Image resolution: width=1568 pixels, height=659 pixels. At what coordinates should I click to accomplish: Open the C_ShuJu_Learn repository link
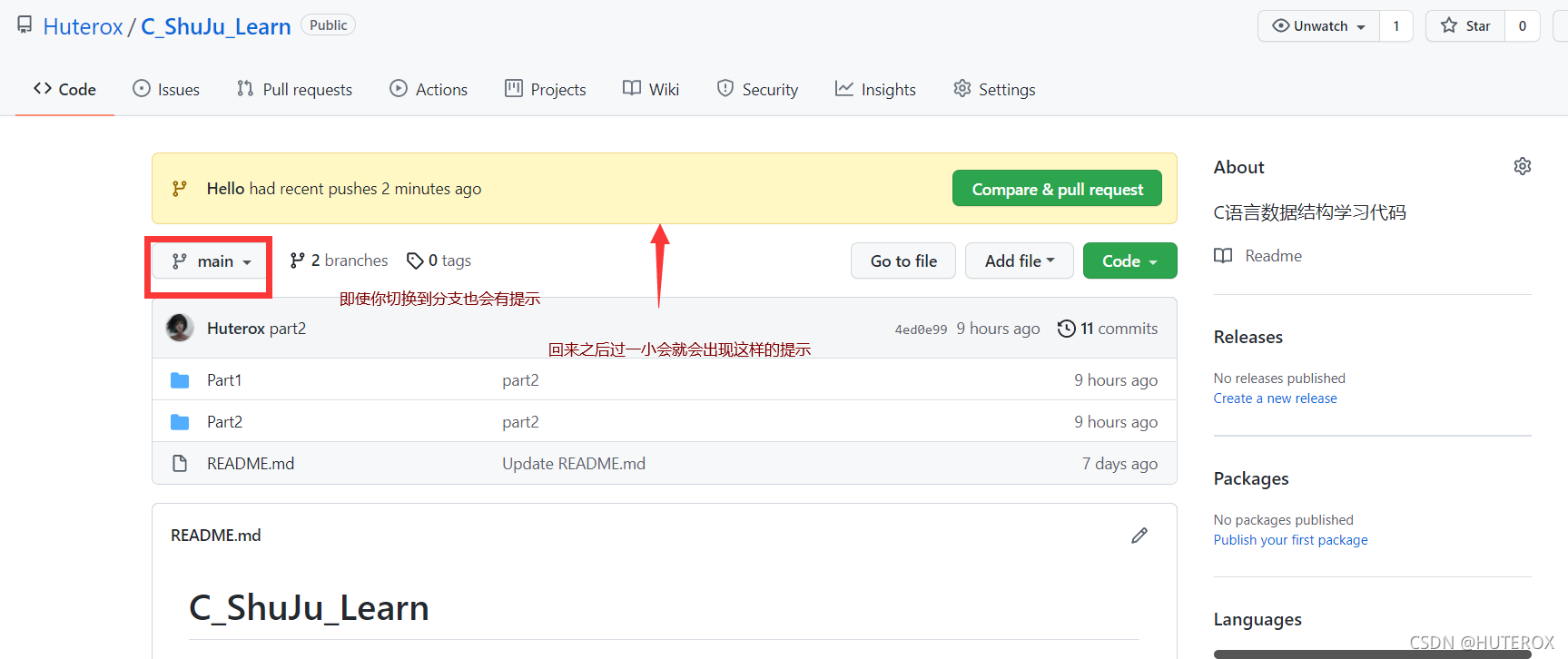click(x=216, y=26)
